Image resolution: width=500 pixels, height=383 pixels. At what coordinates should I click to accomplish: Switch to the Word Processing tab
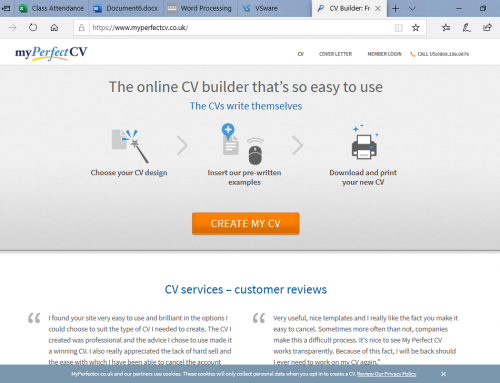[x=200, y=8]
